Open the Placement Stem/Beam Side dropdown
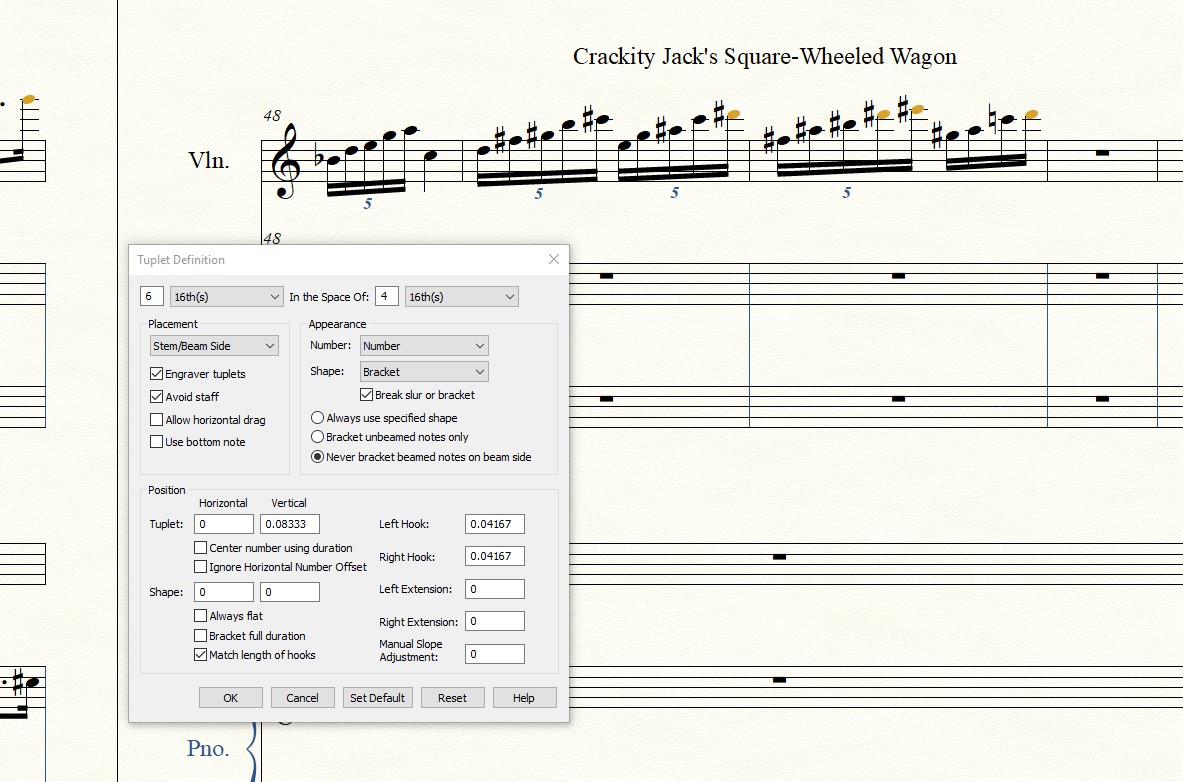1183x782 pixels. pos(214,346)
